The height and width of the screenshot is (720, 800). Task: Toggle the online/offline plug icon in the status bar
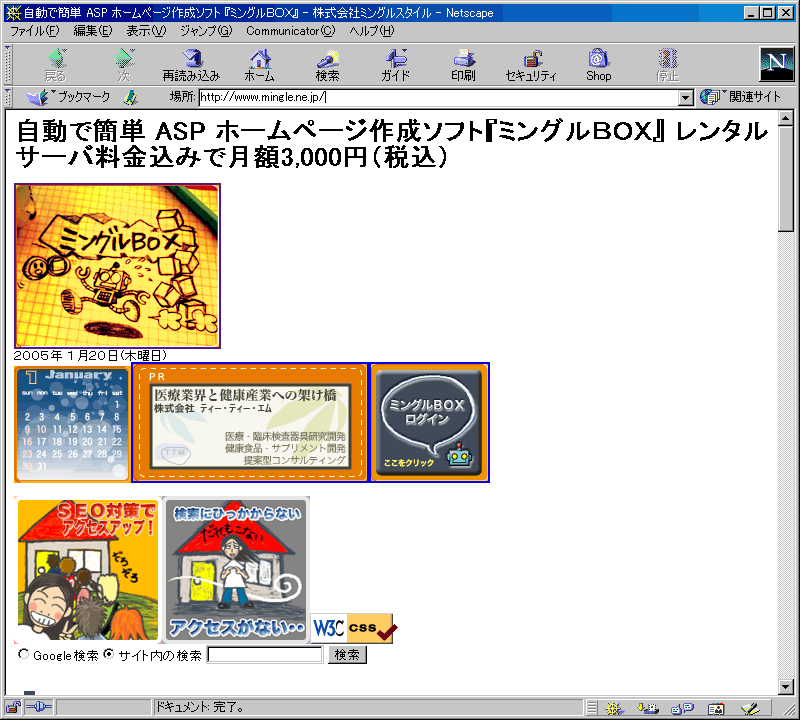pyautogui.click(x=39, y=708)
